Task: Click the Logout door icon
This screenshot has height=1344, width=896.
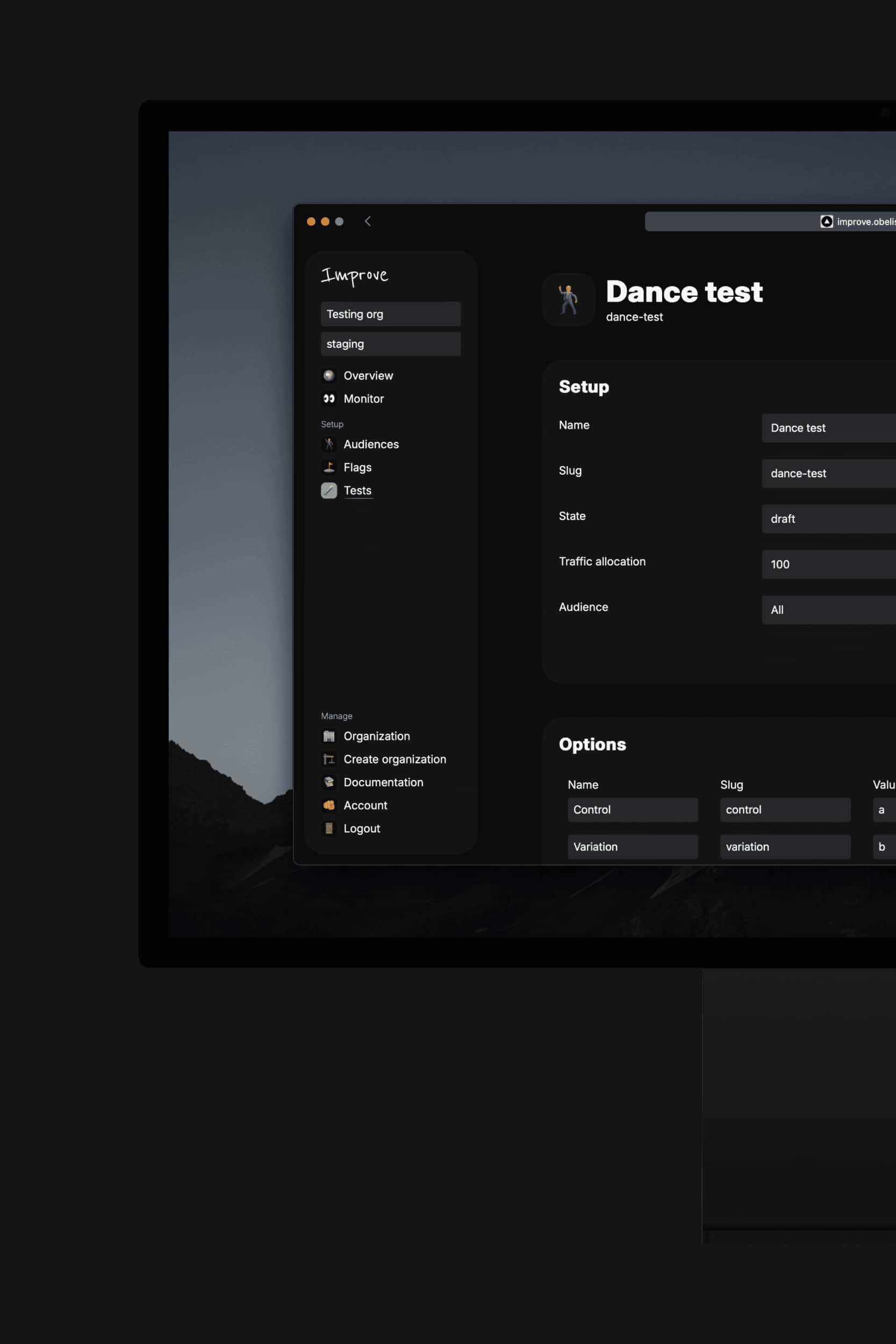Action: point(328,828)
